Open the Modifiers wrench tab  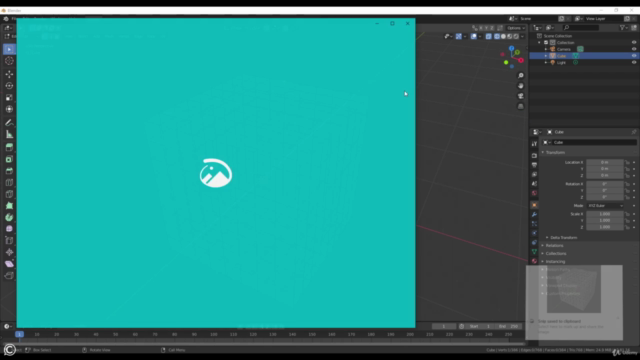534,214
